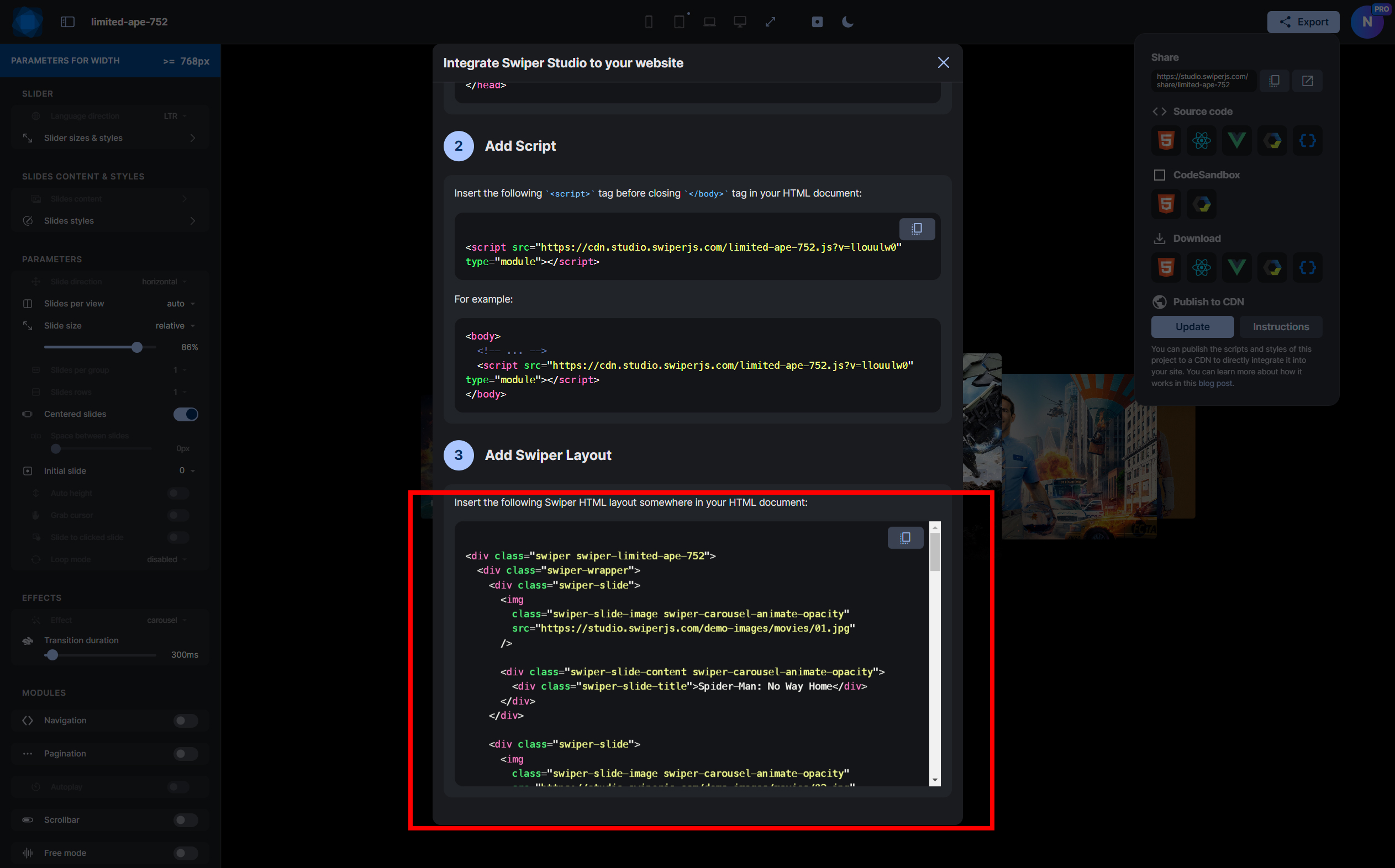The width and height of the screenshot is (1395, 868).
Task: Expand Slides content section
Action: tap(110, 199)
